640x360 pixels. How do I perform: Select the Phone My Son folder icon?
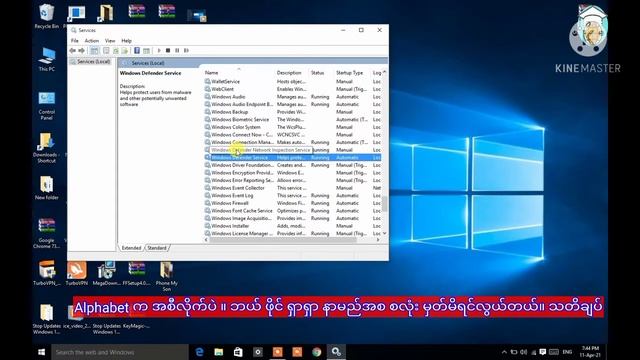click(x=167, y=276)
